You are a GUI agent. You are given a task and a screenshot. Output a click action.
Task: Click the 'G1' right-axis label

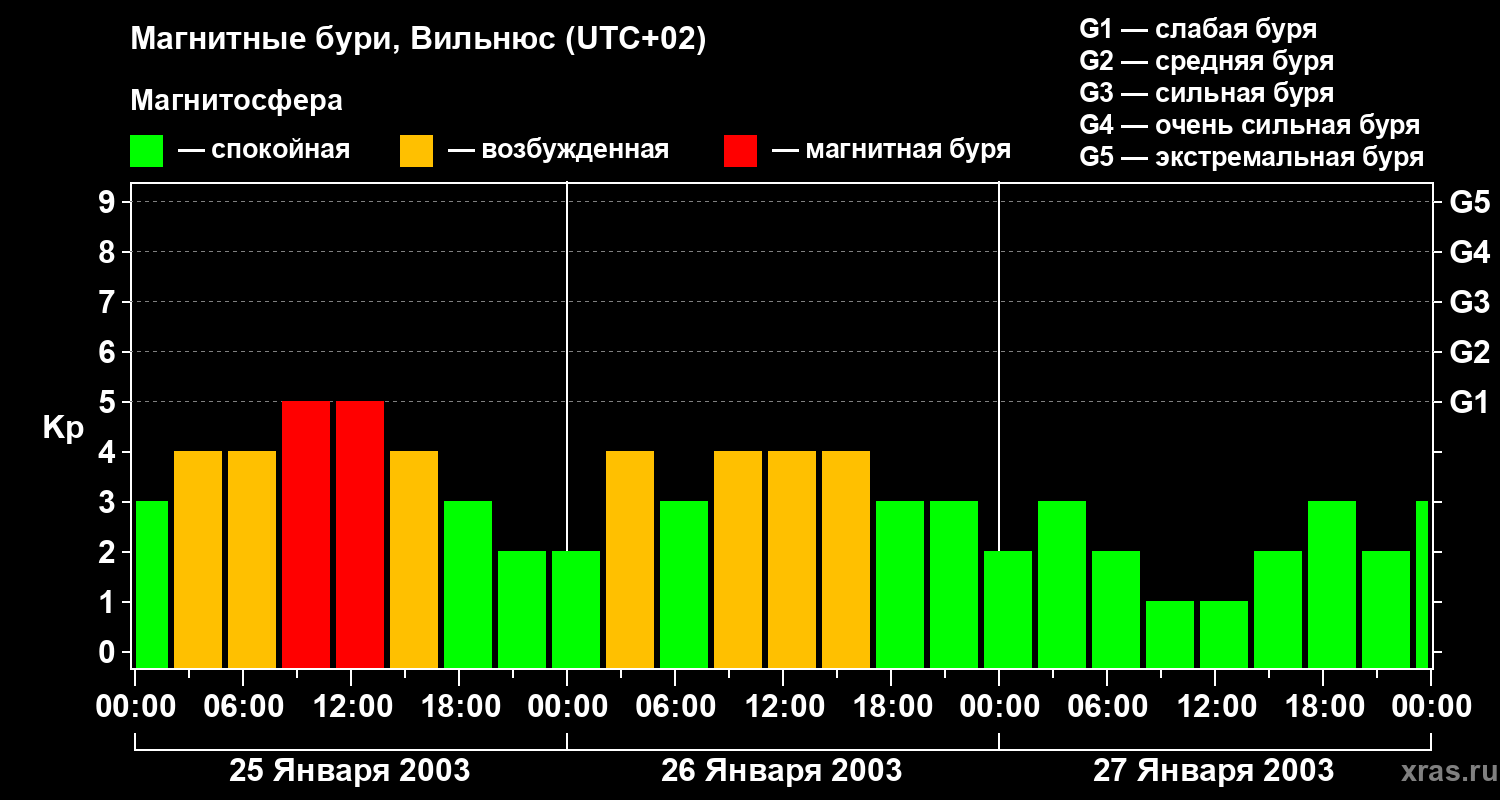click(1469, 402)
